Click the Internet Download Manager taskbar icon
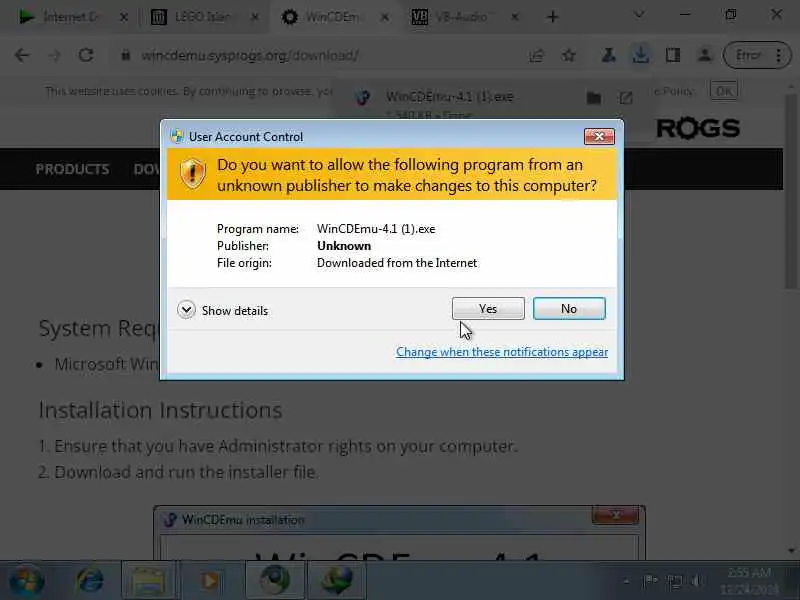Image resolution: width=800 pixels, height=600 pixels. tap(337, 581)
